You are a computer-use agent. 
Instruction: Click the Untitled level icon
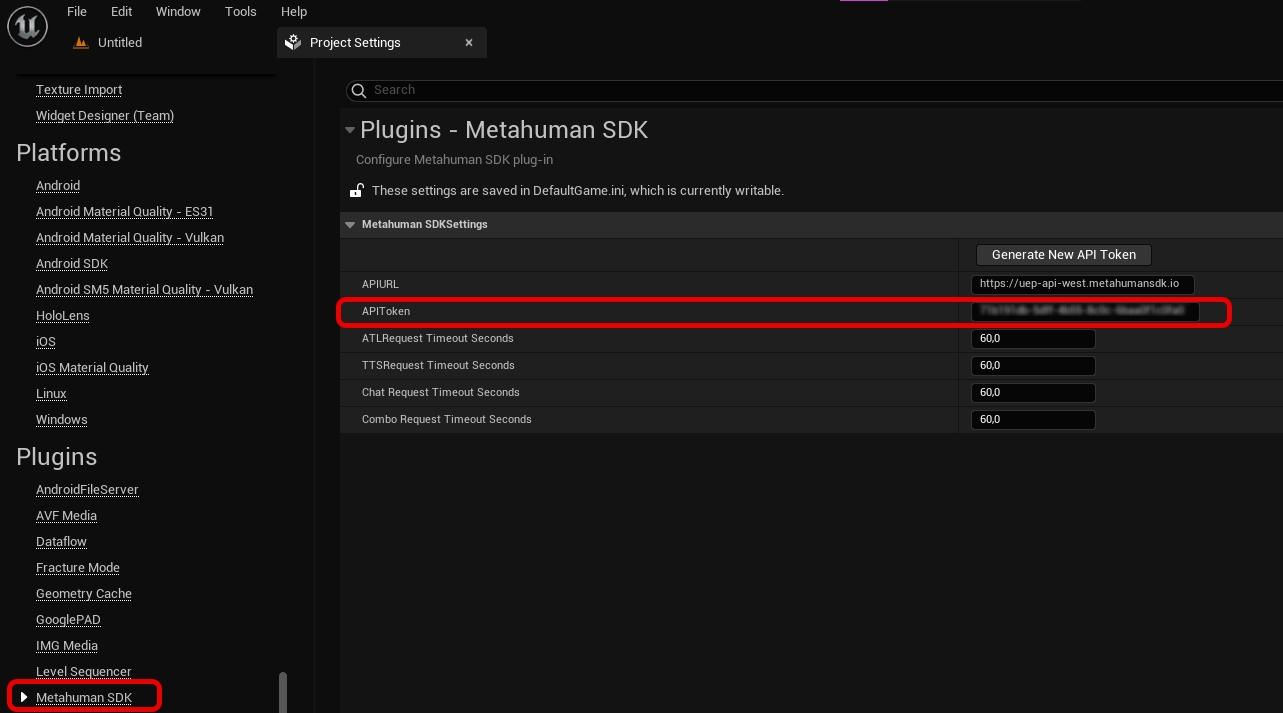82,43
